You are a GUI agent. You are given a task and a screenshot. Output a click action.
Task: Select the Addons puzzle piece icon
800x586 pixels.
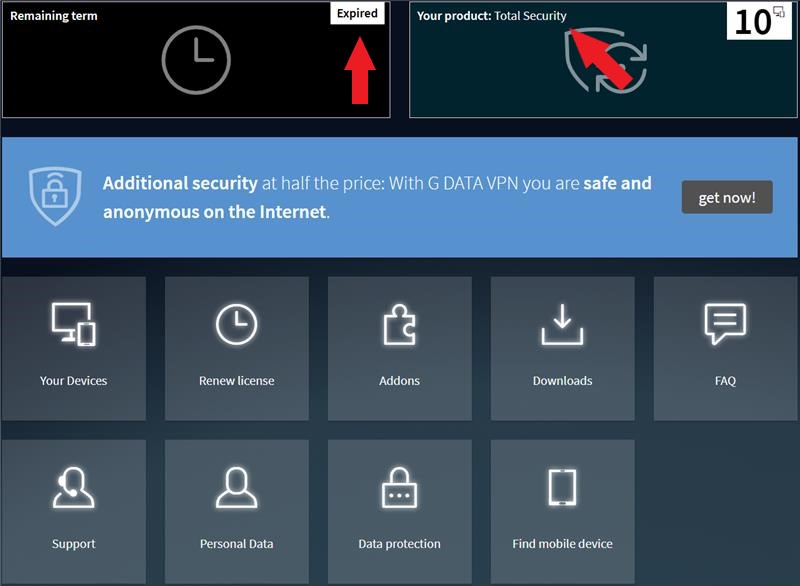point(399,326)
